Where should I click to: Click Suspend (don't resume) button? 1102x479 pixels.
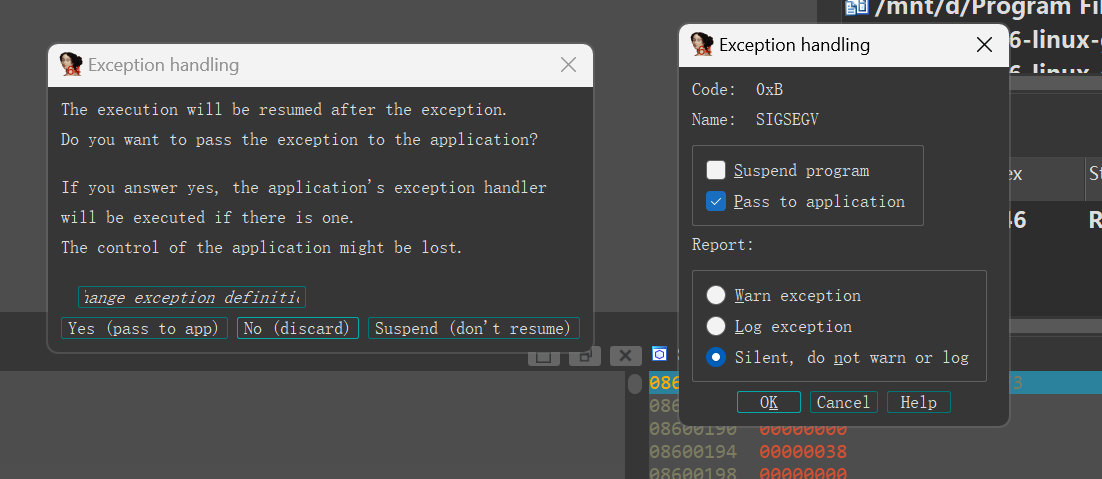[x=474, y=328]
